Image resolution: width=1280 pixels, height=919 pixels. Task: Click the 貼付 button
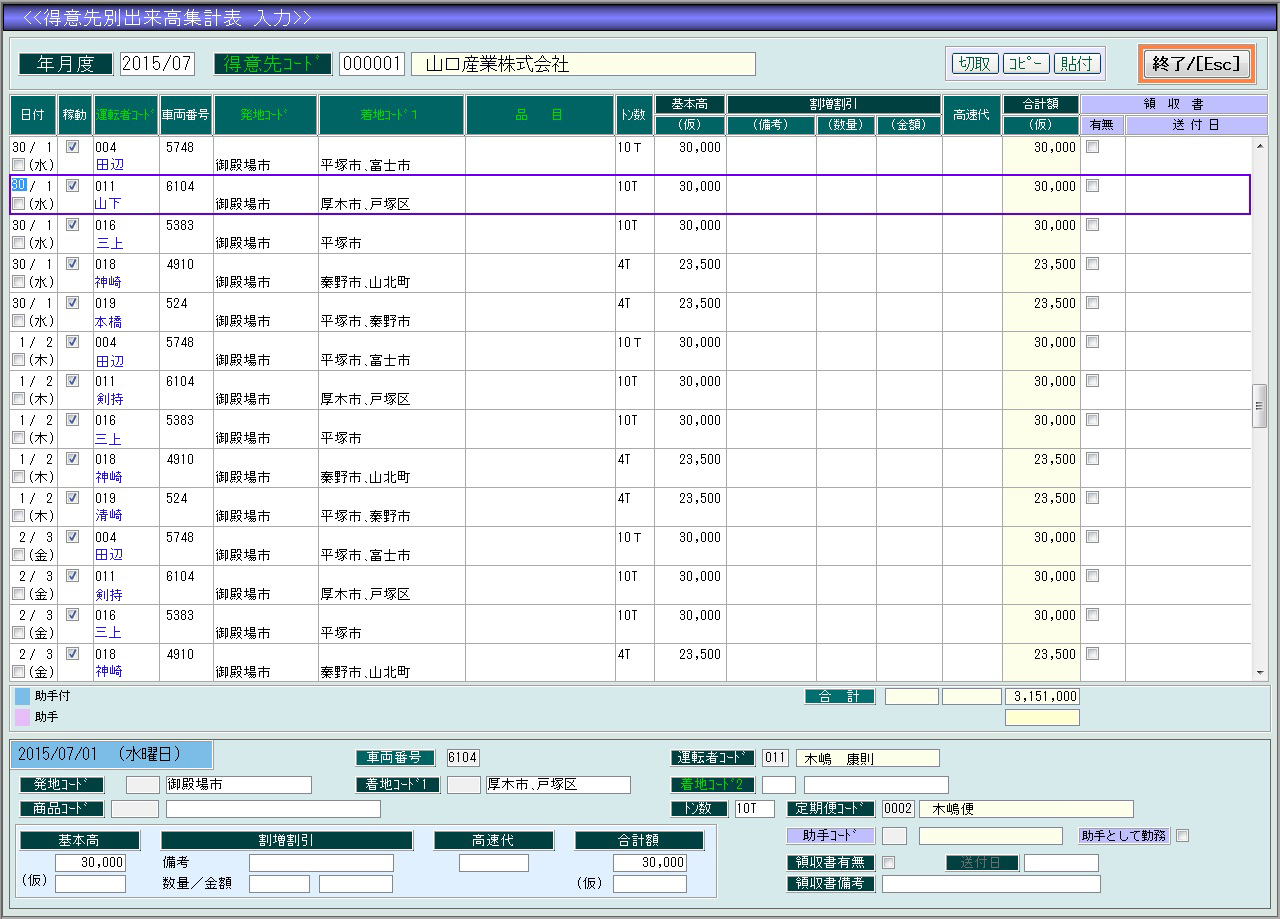point(1077,64)
